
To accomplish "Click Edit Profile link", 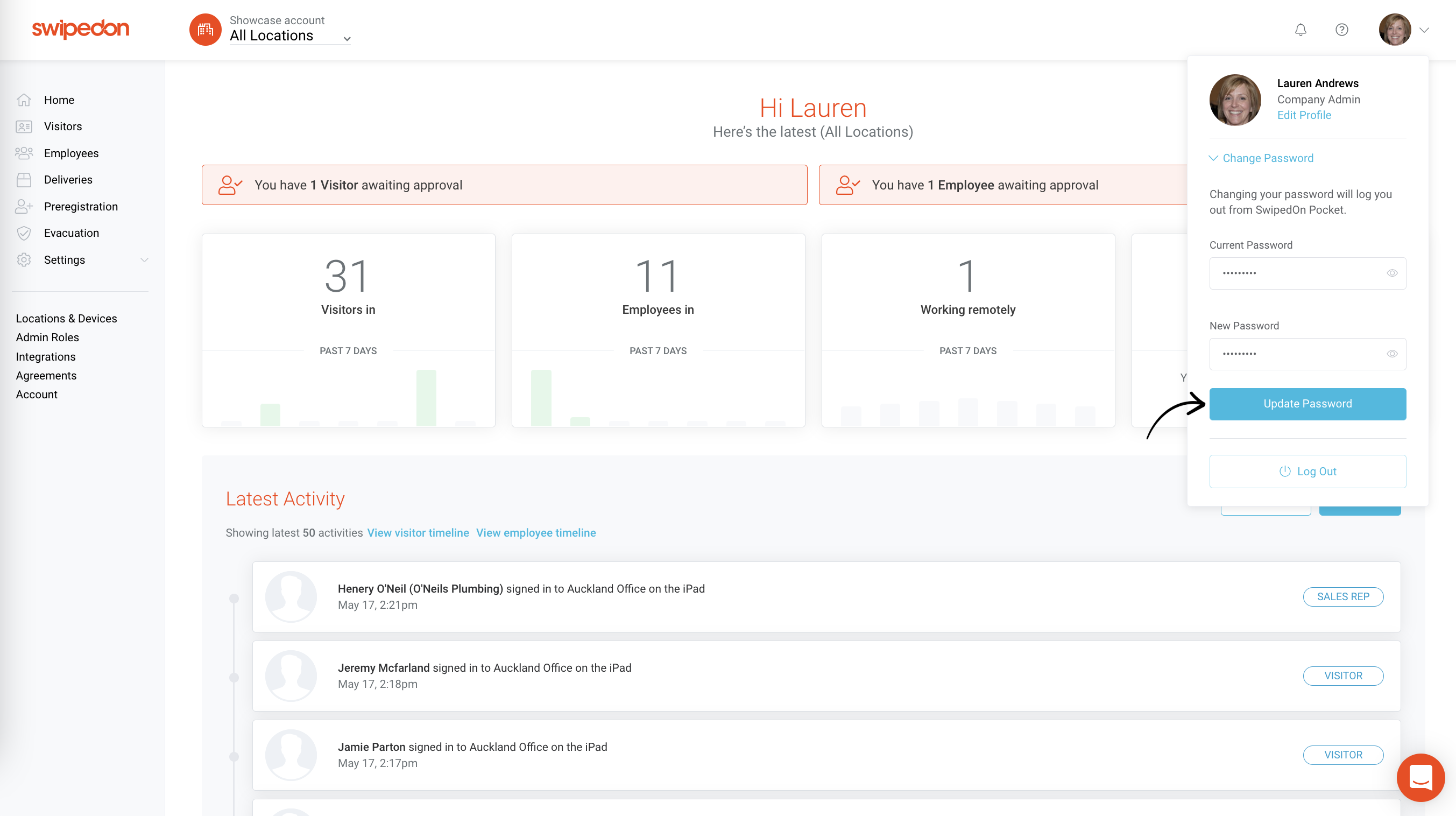I will tap(1304, 115).
